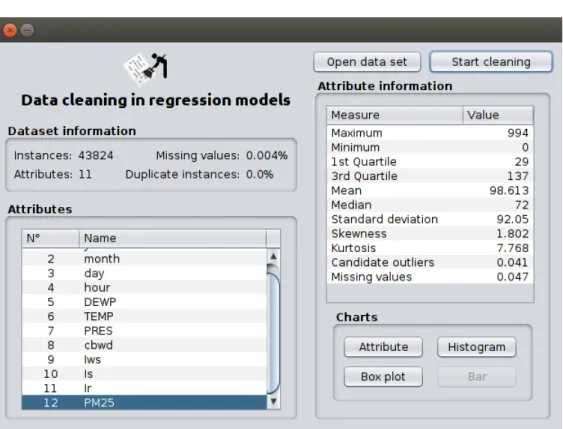Click the Attributes count 11
This screenshot has height=429, width=563.
(85, 174)
